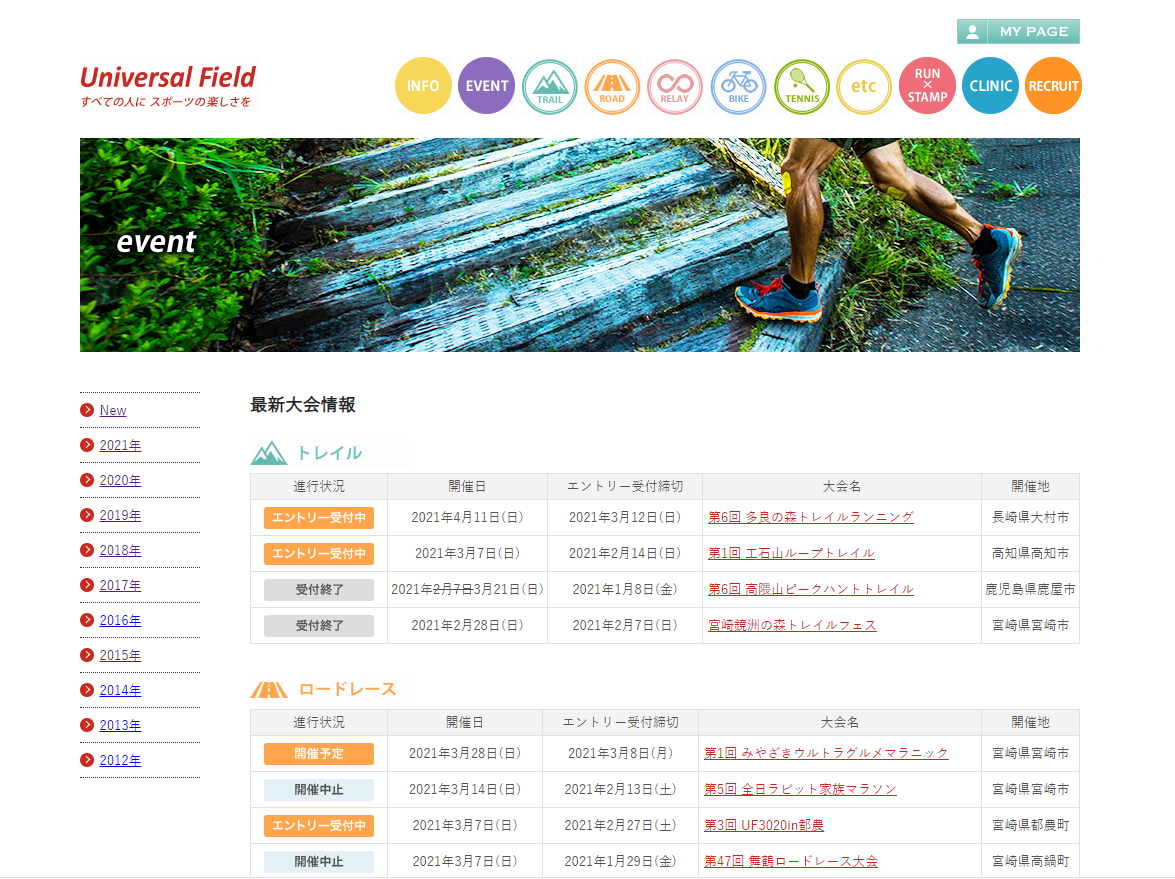Click the deadline cell 2021年1月8日(金)
Image resolution: width=1175 pixels, height=879 pixels.
(x=625, y=589)
